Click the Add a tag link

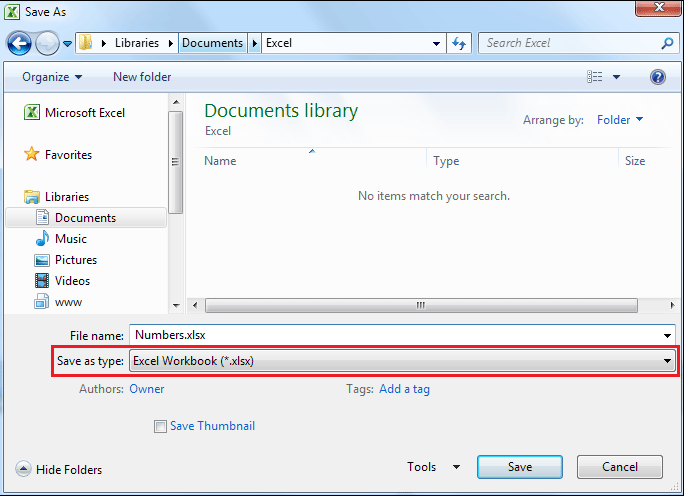coord(404,389)
